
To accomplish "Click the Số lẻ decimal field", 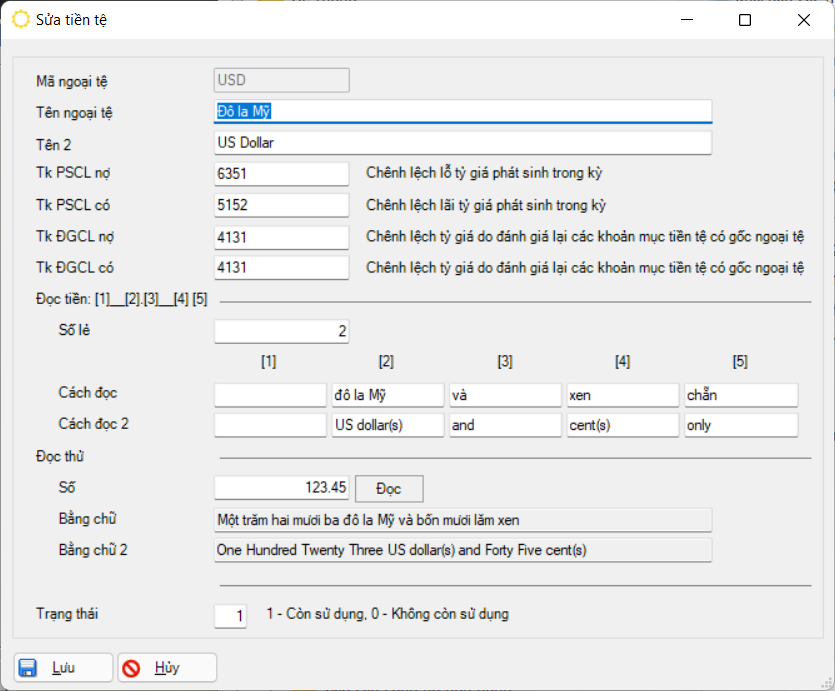I will point(281,331).
